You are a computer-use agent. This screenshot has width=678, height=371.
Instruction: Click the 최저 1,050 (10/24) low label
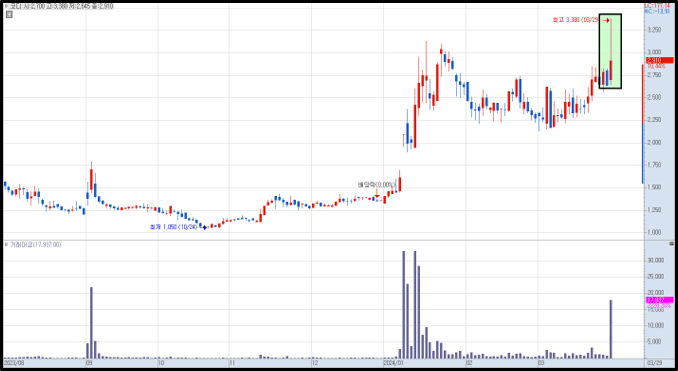[173, 227]
